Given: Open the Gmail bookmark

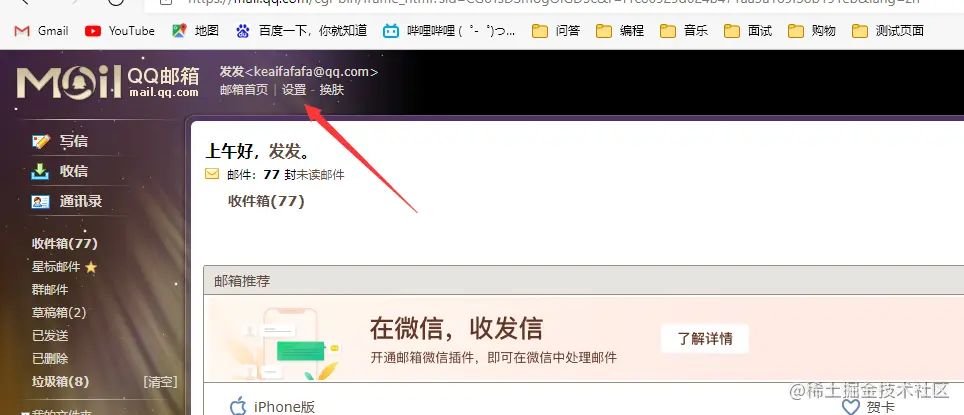Looking at the screenshot, I should click(x=41, y=31).
